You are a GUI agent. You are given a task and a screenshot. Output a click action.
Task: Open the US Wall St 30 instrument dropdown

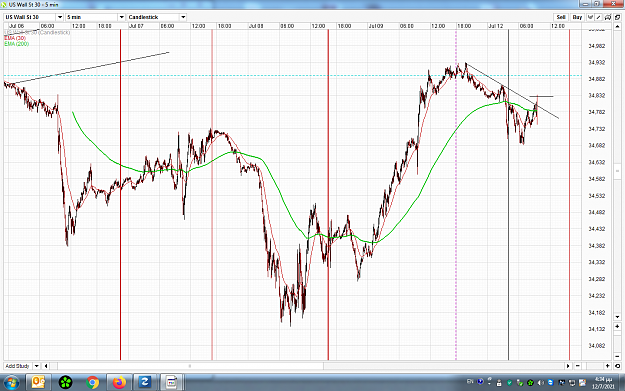[60, 17]
